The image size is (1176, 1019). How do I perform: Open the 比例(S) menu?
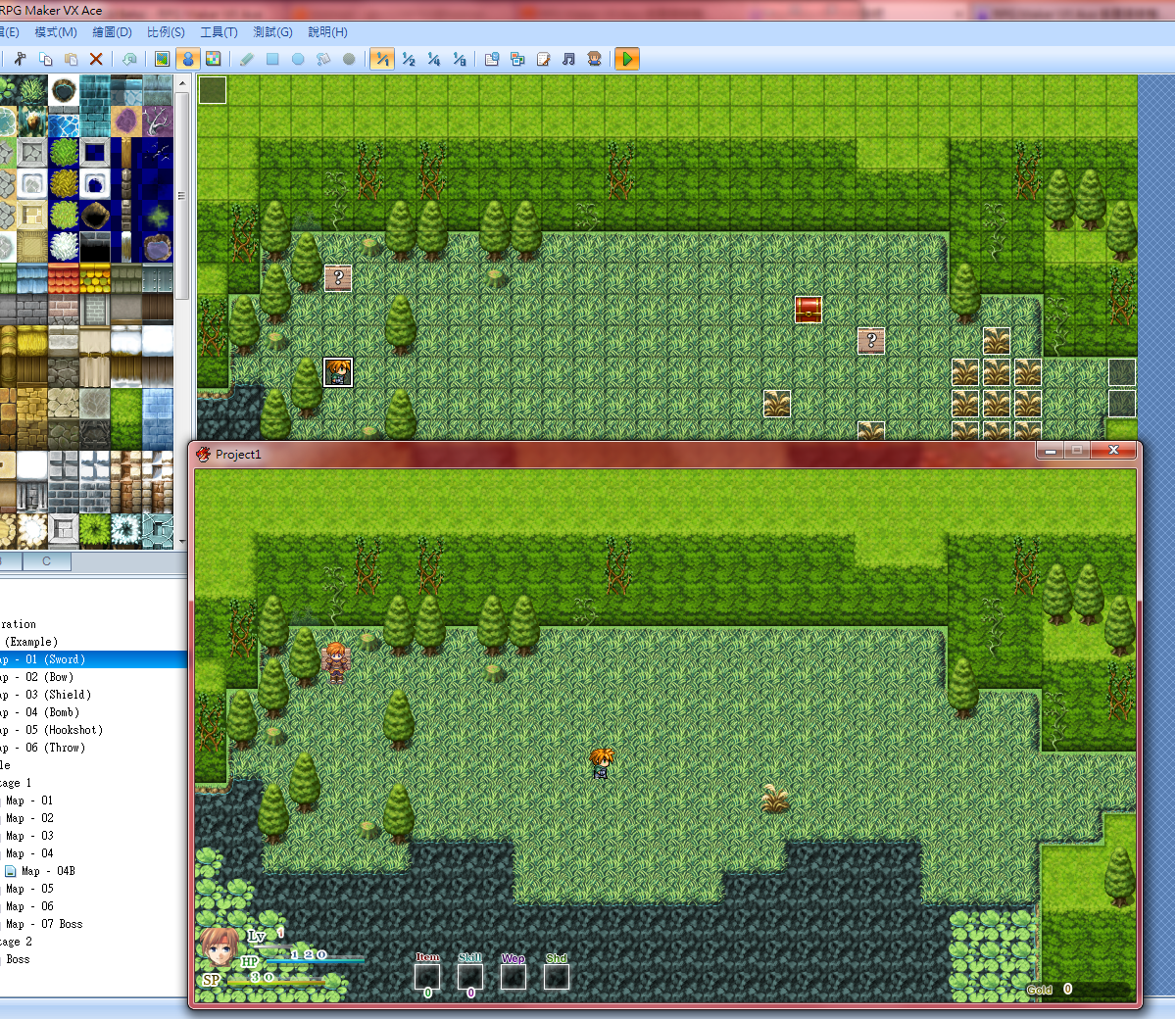coord(166,32)
